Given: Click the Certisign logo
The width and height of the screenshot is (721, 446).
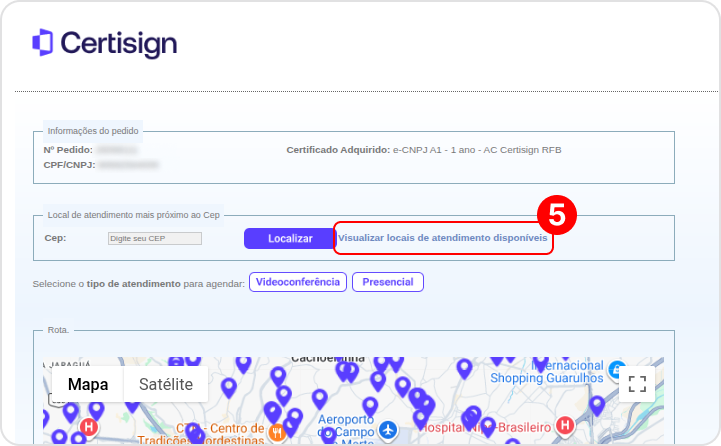Looking at the screenshot, I should pos(104,43).
